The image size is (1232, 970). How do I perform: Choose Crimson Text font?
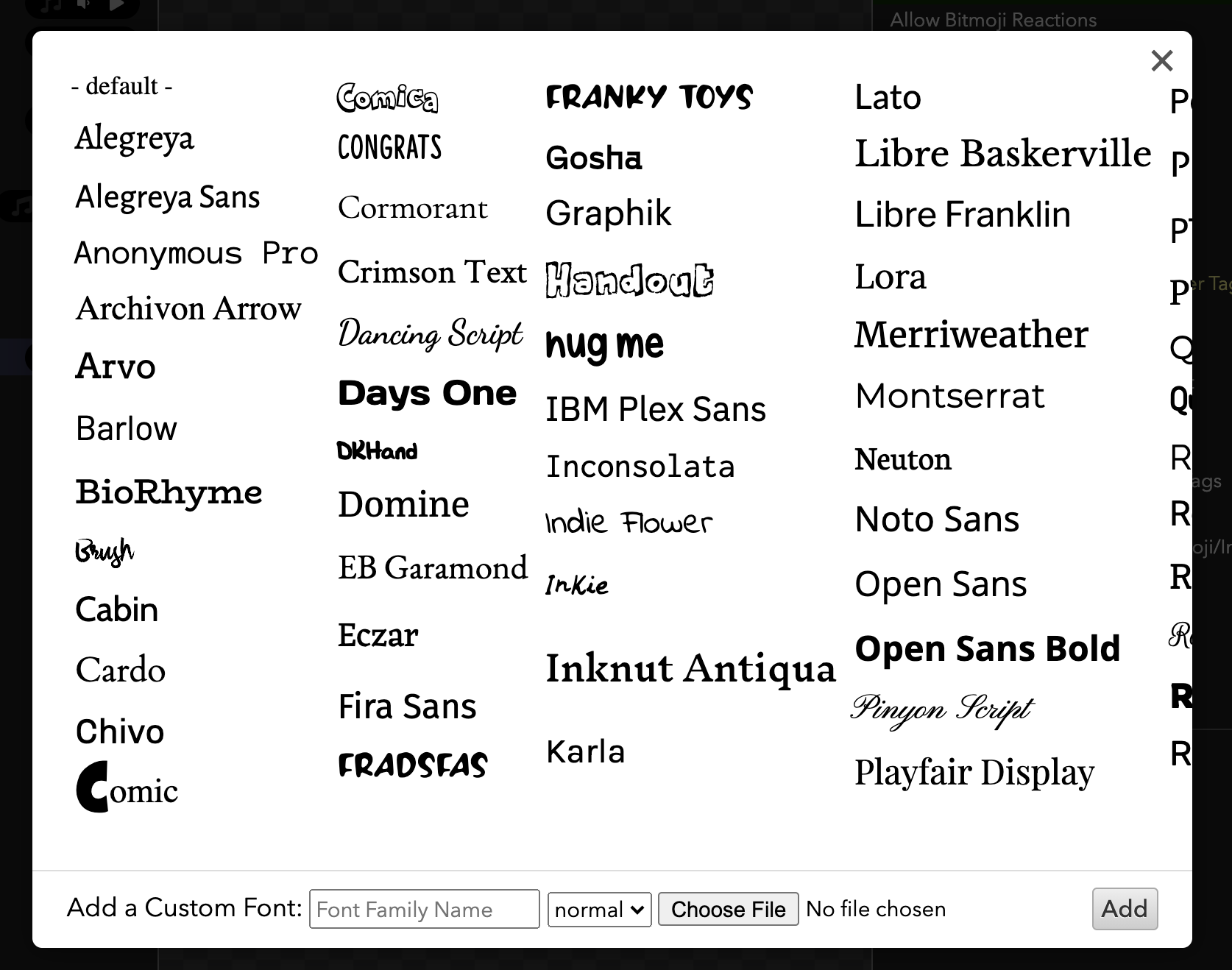[x=432, y=272]
